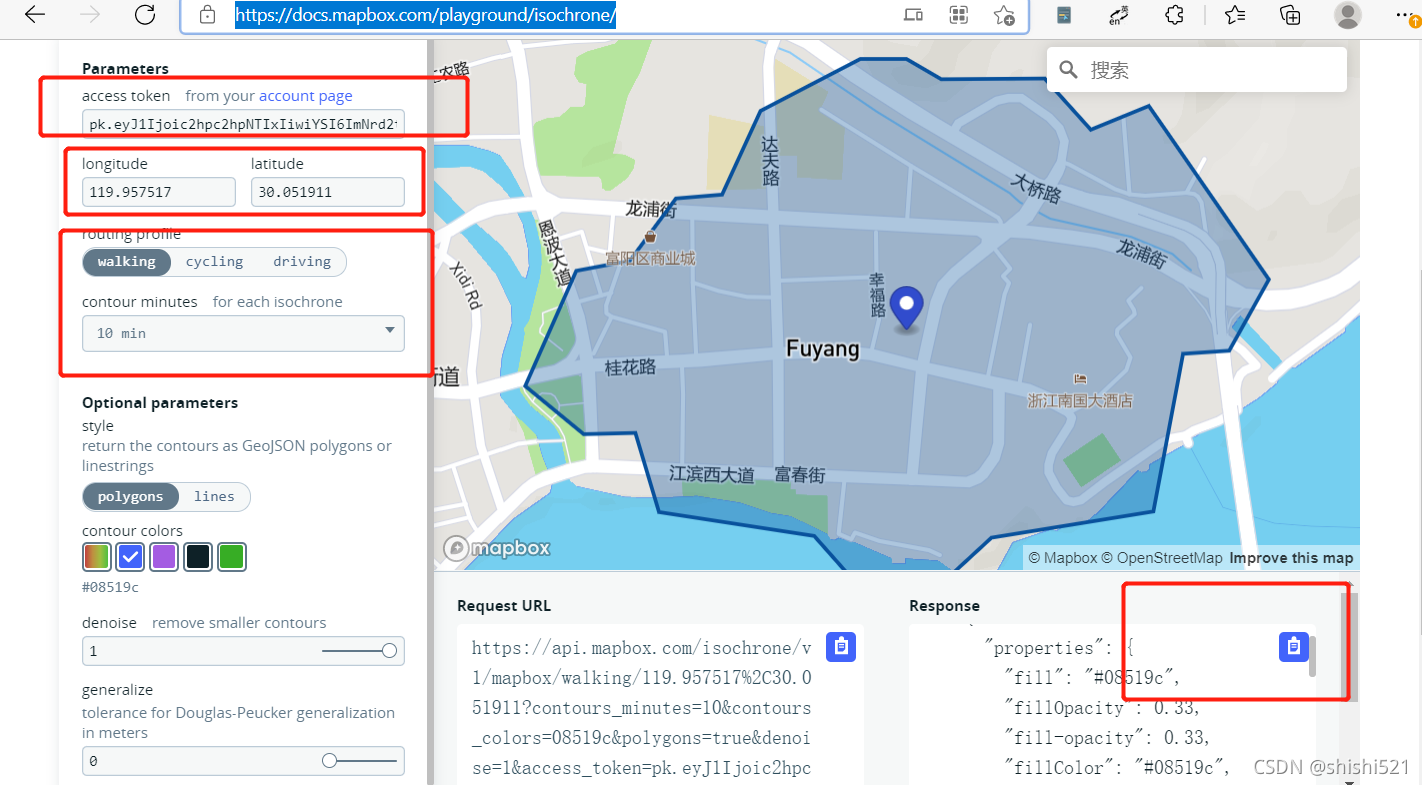Open the teal document extension icon
Image resolution: width=1422 pixels, height=785 pixels.
(x=1064, y=15)
